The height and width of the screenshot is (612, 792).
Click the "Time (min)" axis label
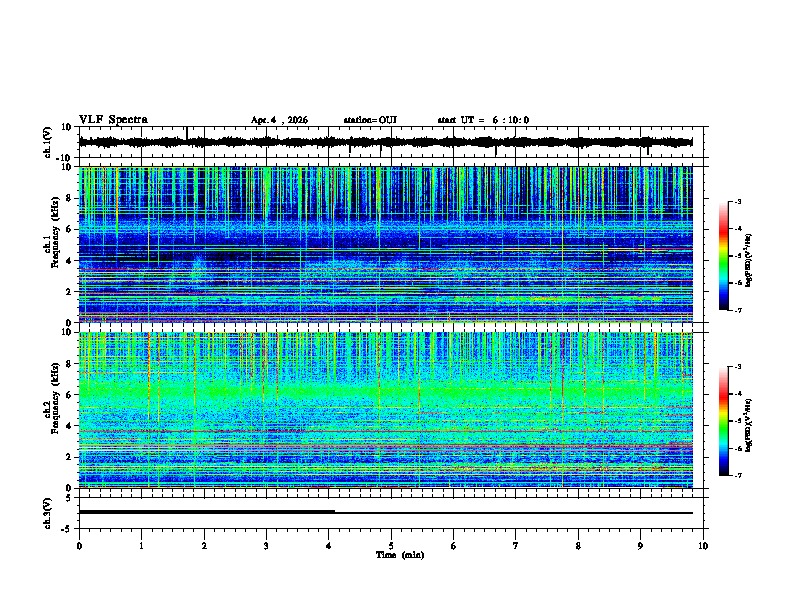(x=400, y=555)
